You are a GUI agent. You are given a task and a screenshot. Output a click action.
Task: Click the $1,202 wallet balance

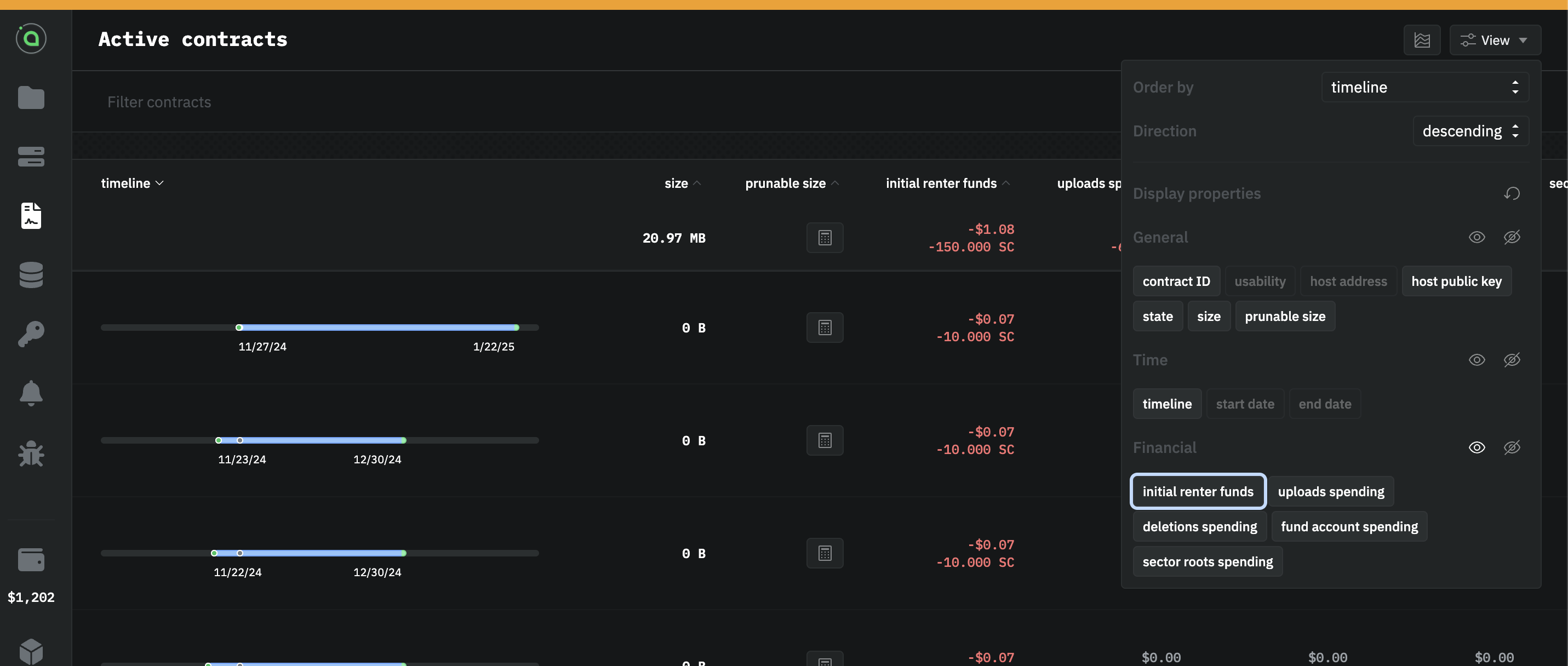[31, 597]
